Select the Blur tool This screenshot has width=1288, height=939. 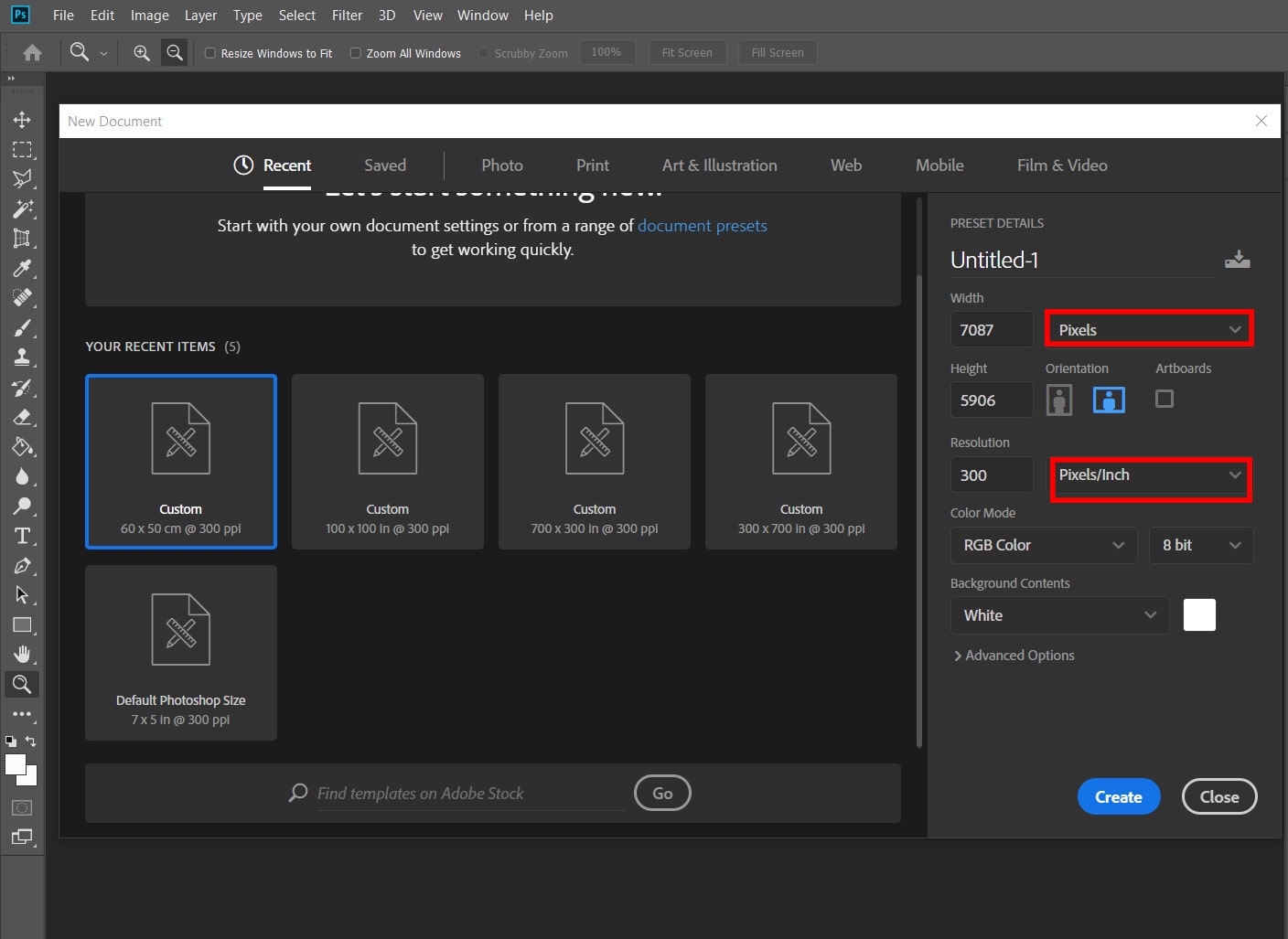coord(22,476)
